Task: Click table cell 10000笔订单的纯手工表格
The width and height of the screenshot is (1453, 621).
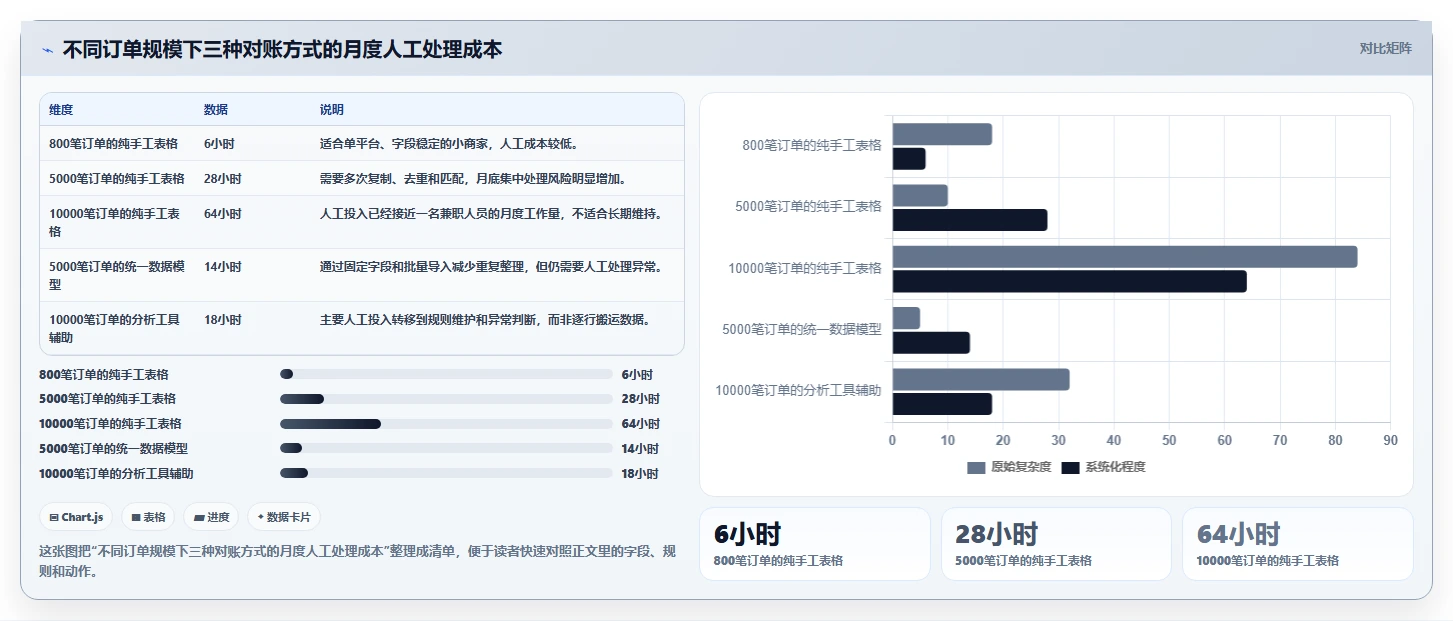Action: (117, 222)
